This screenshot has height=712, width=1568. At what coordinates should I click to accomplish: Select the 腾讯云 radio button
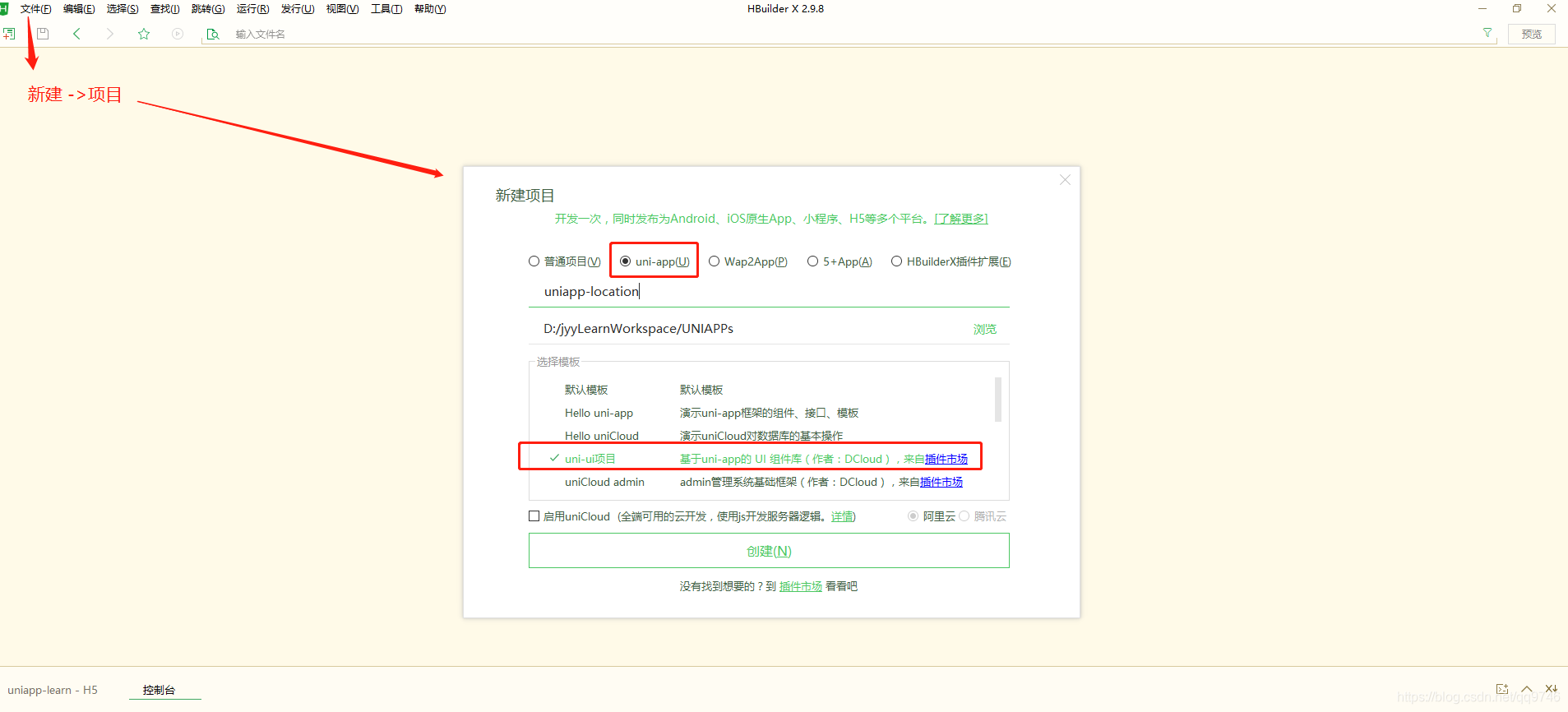(964, 516)
